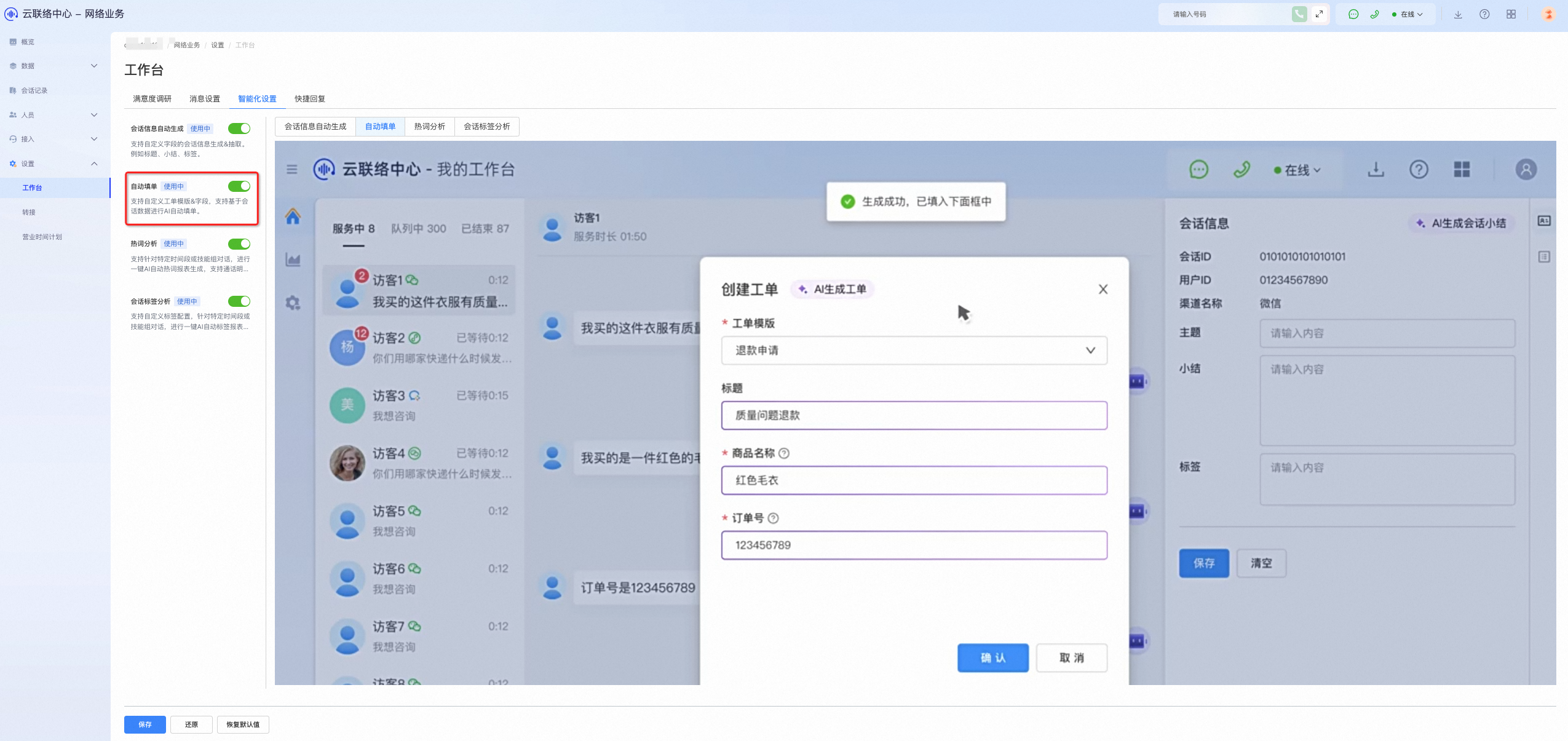This screenshot has width=1568, height=741.
Task: Select the 自动填单 preview tab
Action: tap(380, 127)
